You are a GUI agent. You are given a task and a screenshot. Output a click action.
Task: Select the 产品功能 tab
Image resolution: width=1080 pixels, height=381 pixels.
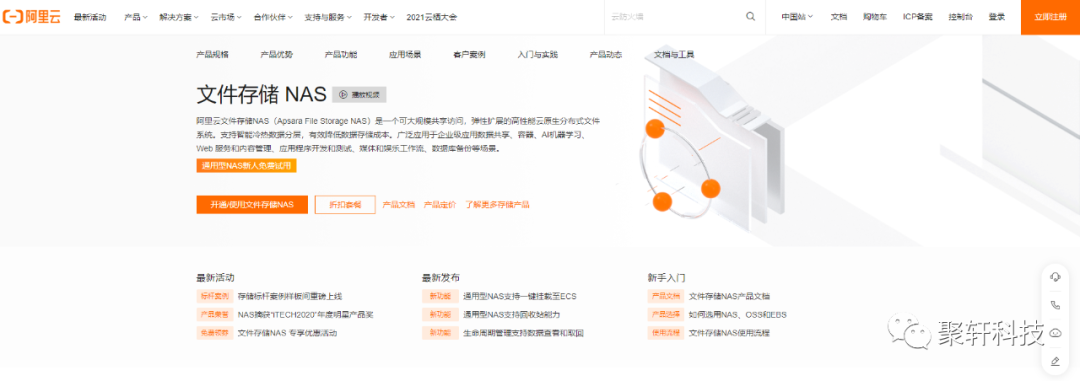(x=341, y=54)
